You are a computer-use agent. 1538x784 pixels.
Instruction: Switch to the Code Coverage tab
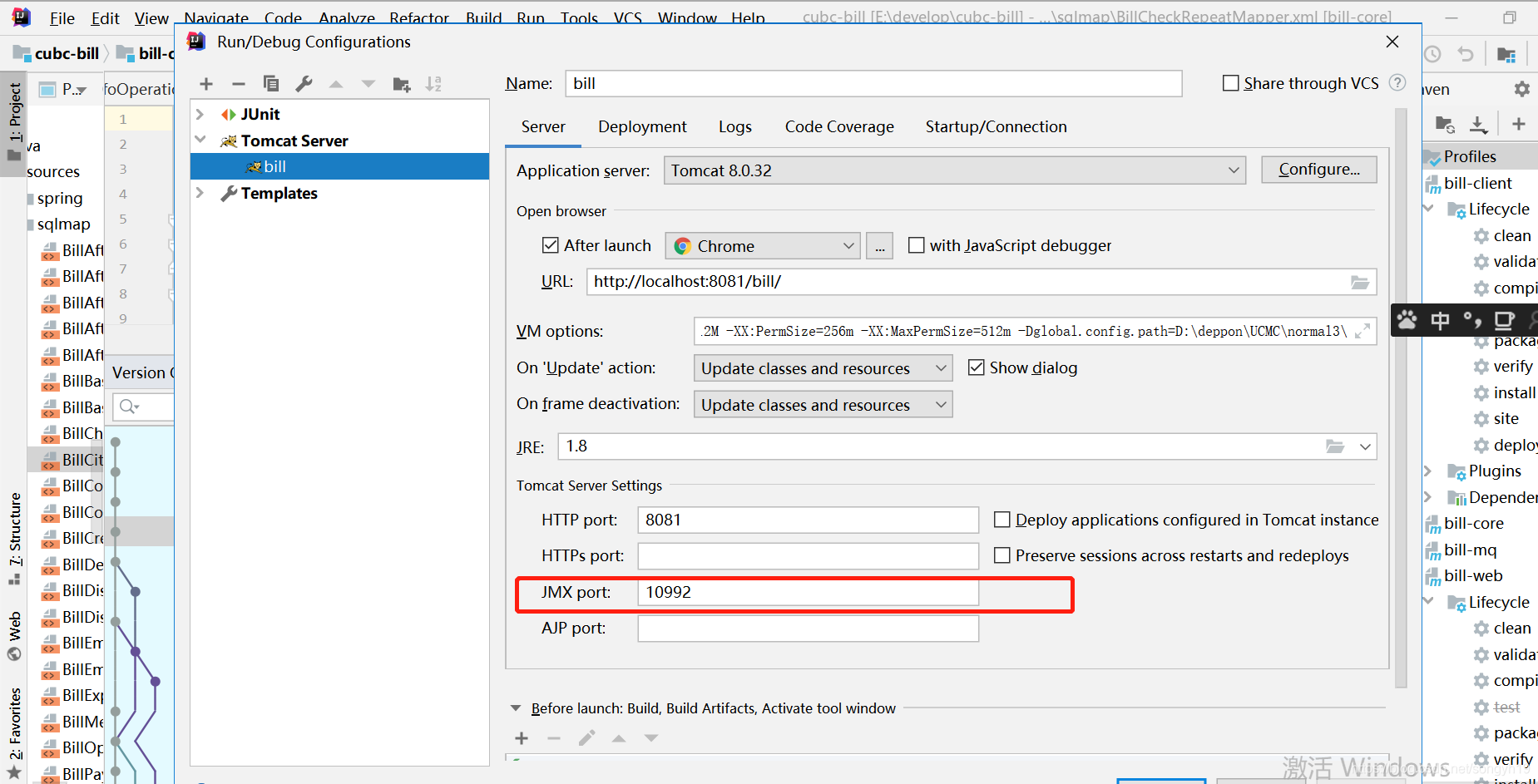click(x=839, y=126)
